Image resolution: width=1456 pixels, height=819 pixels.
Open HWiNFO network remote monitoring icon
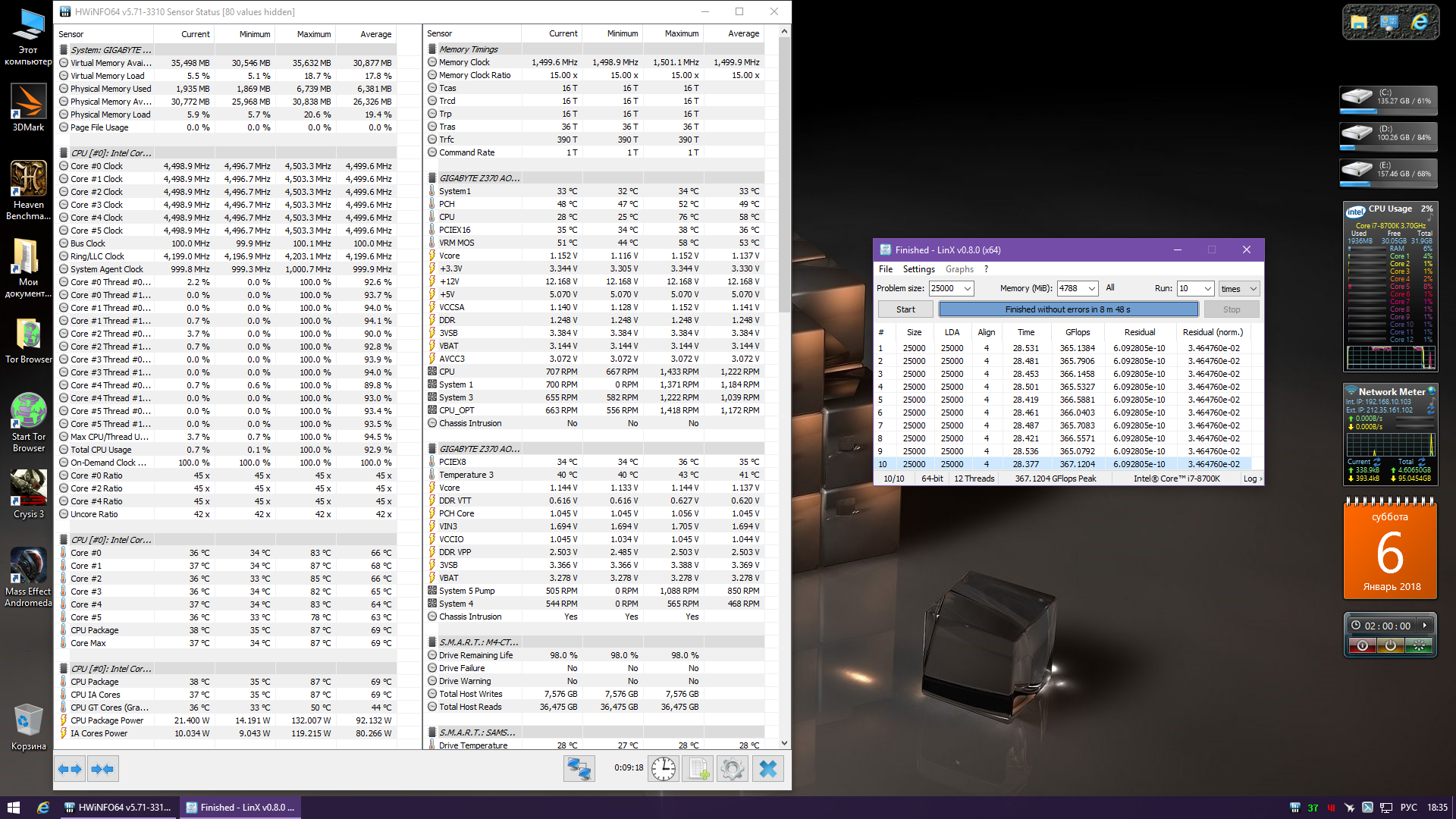point(579,769)
